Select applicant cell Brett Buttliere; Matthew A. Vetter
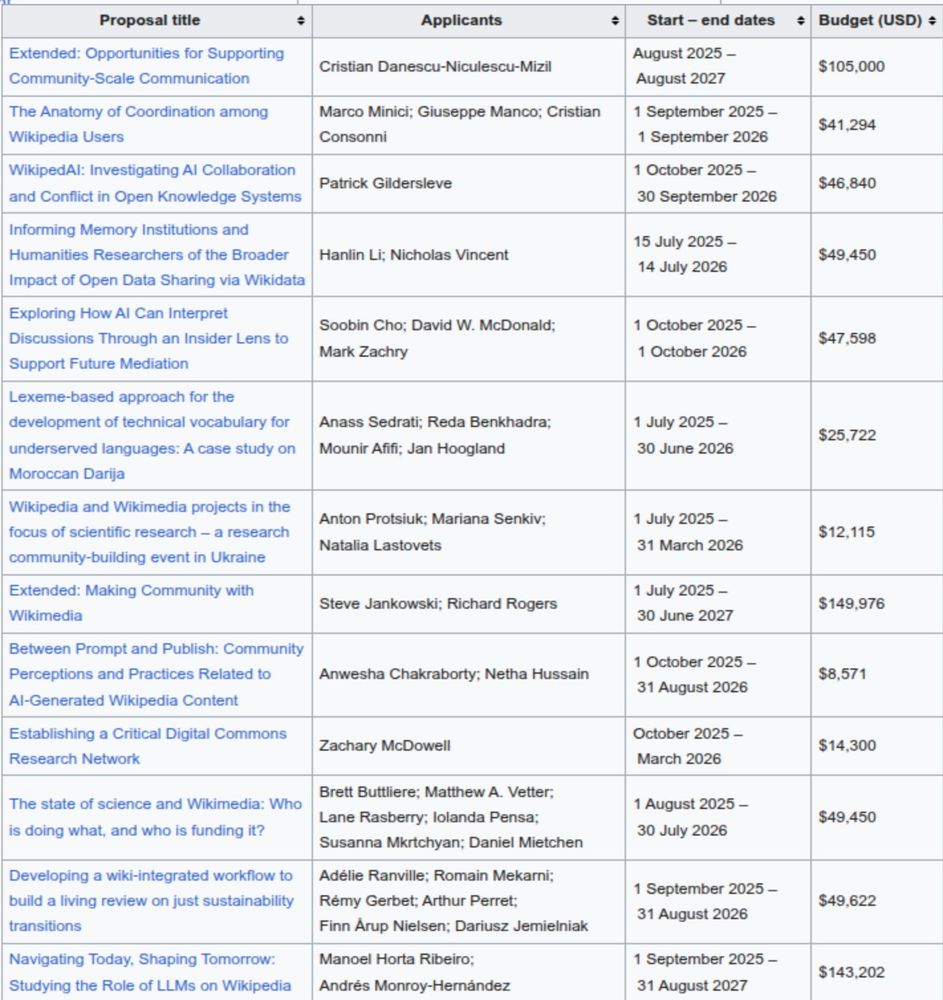The height and width of the screenshot is (1000, 943). point(469,818)
